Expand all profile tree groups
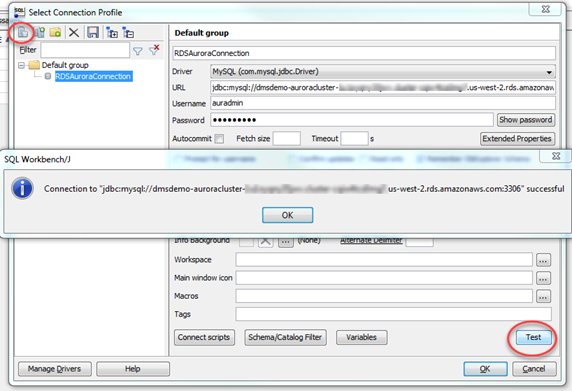The image size is (572, 391). click(112, 33)
